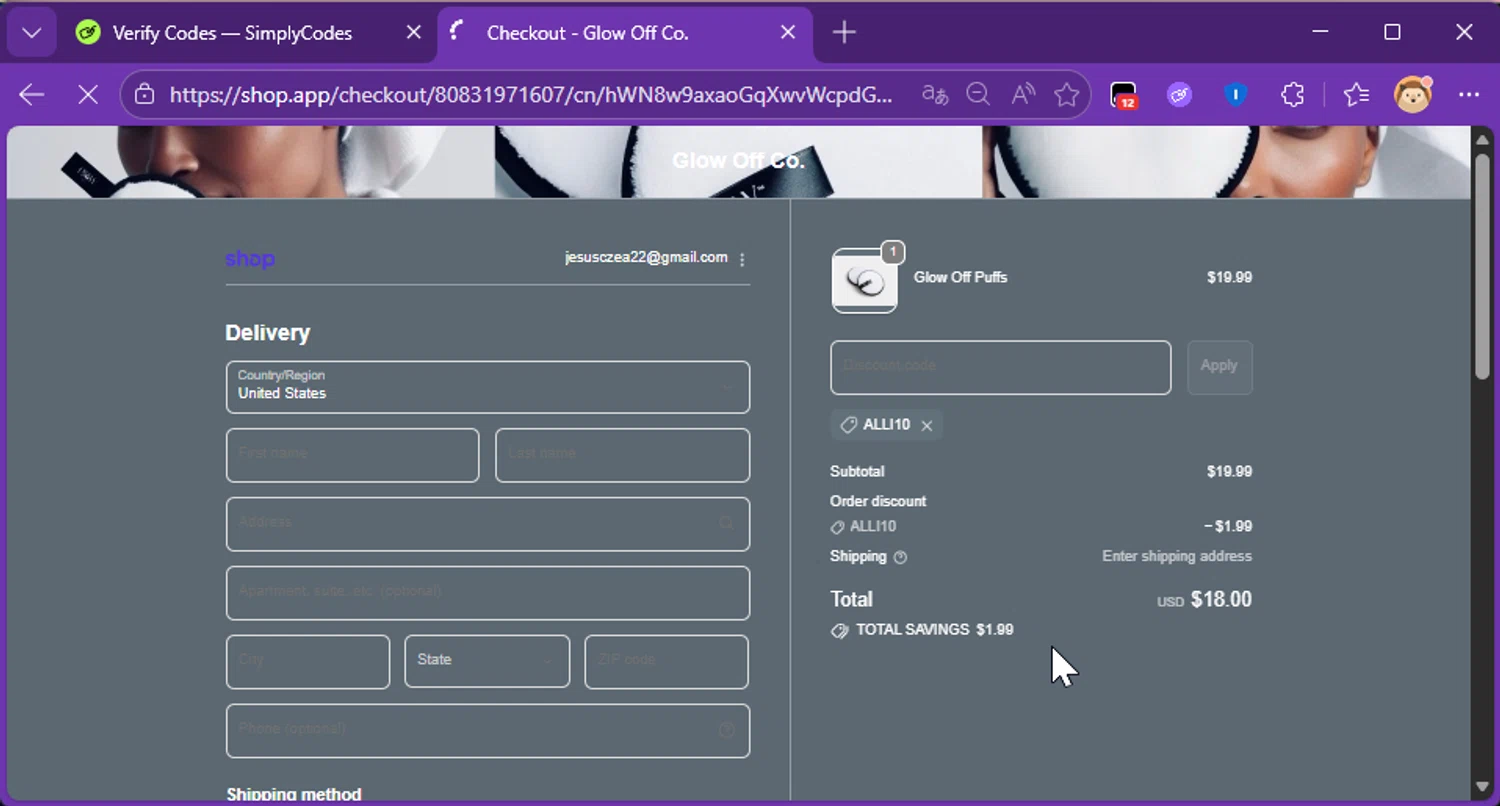Viewport: 1500px width, 806px height.
Task: Go back to previous page
Action: pyautogui.click(x=32, y=95)
